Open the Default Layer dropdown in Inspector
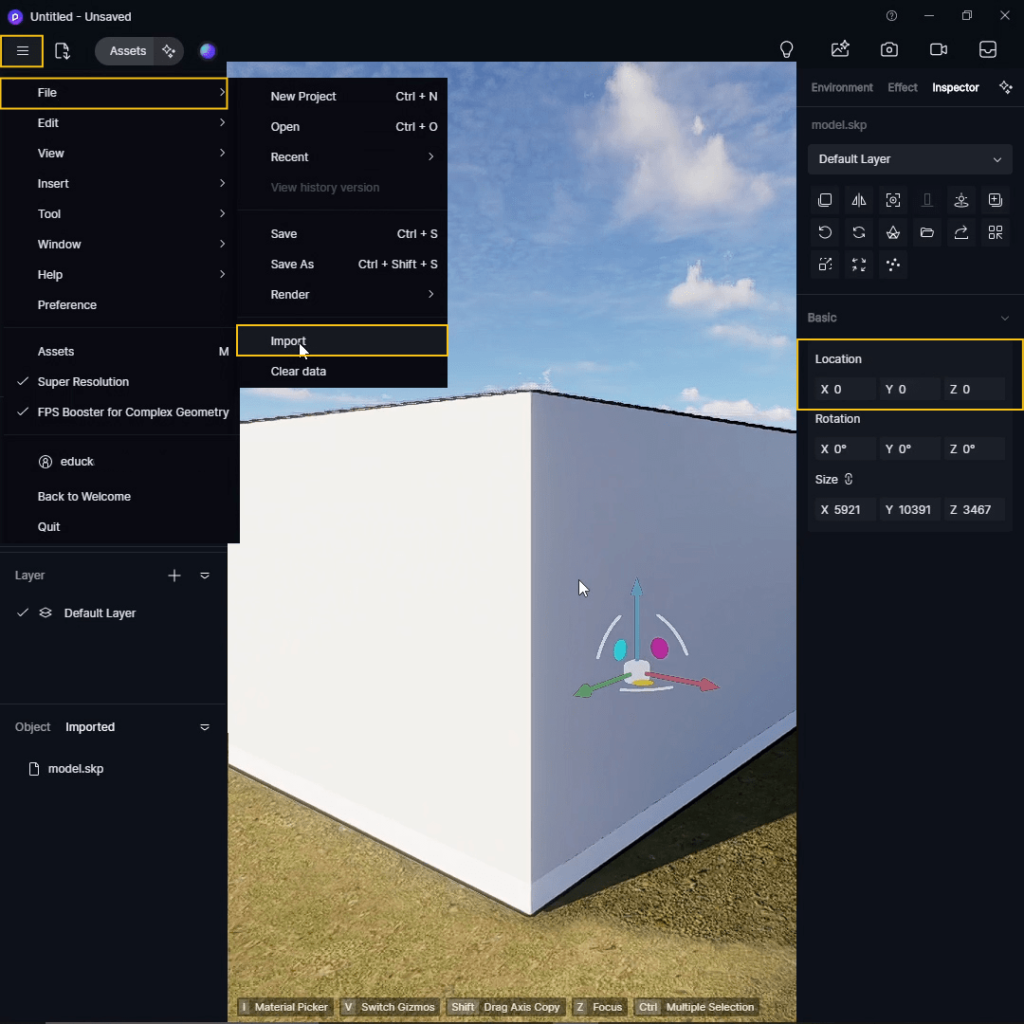Screen dimensions: 1024x1024 (909, 159)
